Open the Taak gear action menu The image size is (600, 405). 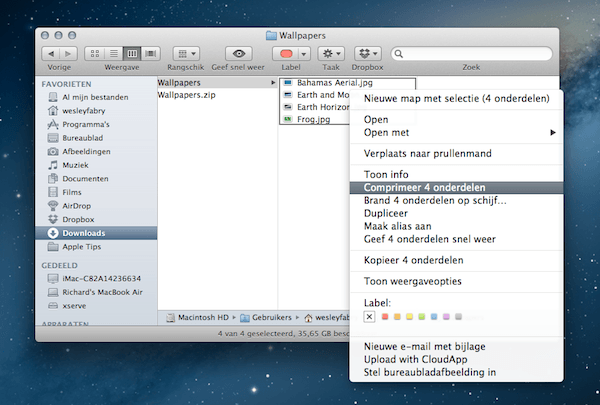click(331, 54)
